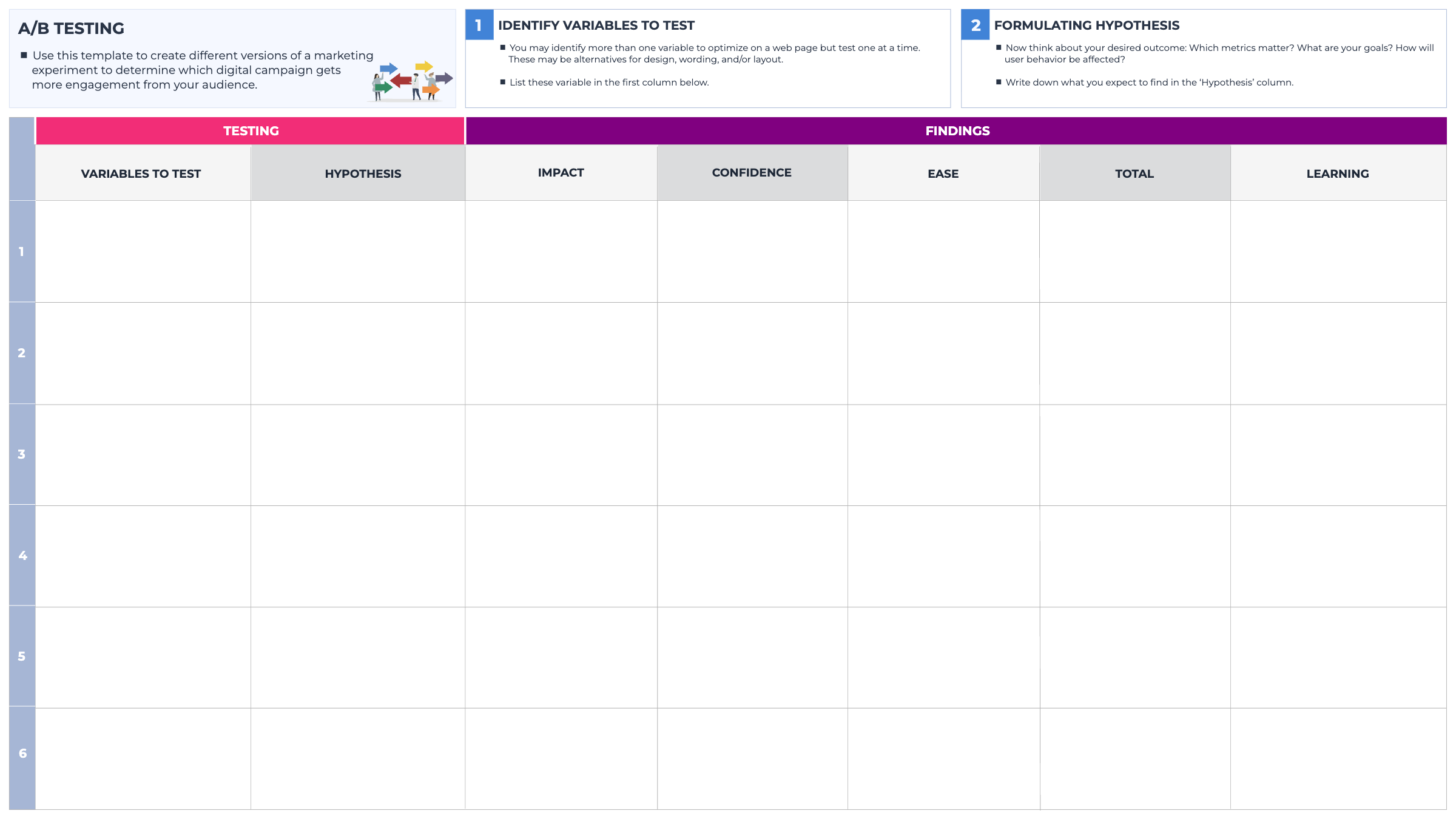
Task: Click row 3 Learning cell
Action: 1338,455
